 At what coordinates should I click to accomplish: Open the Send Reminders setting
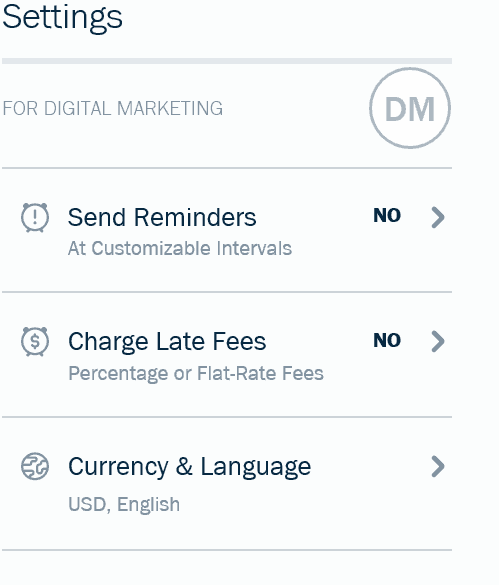point(227,230)
